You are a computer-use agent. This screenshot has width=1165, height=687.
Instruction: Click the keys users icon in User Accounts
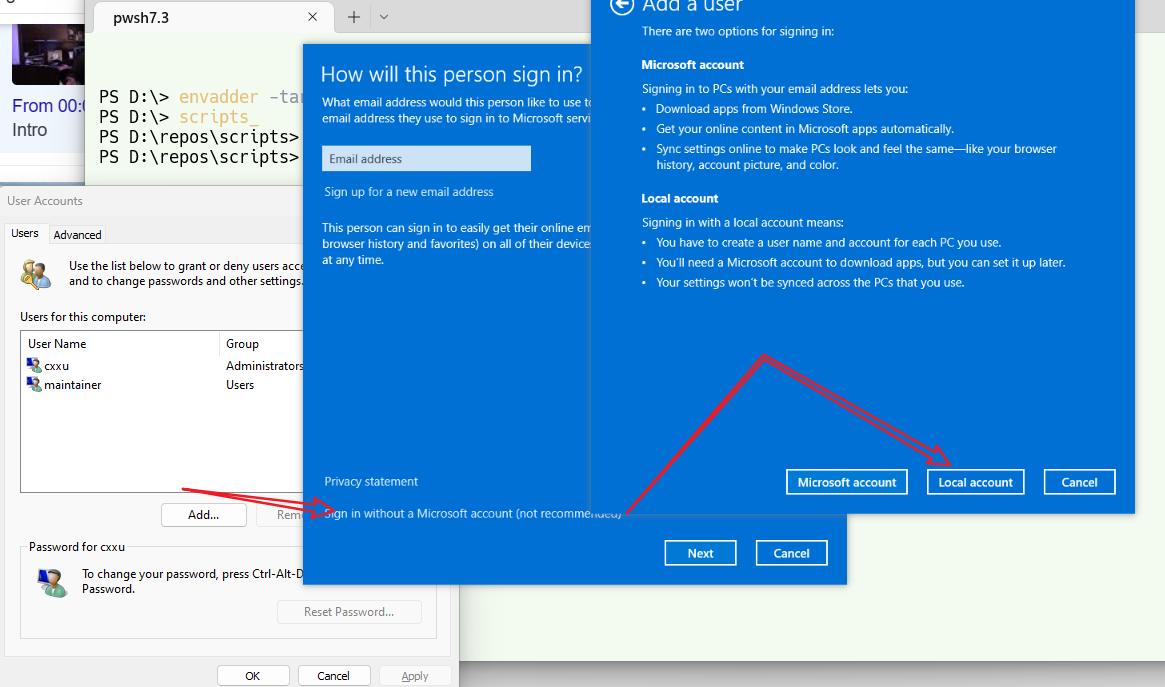click(36, 274)
